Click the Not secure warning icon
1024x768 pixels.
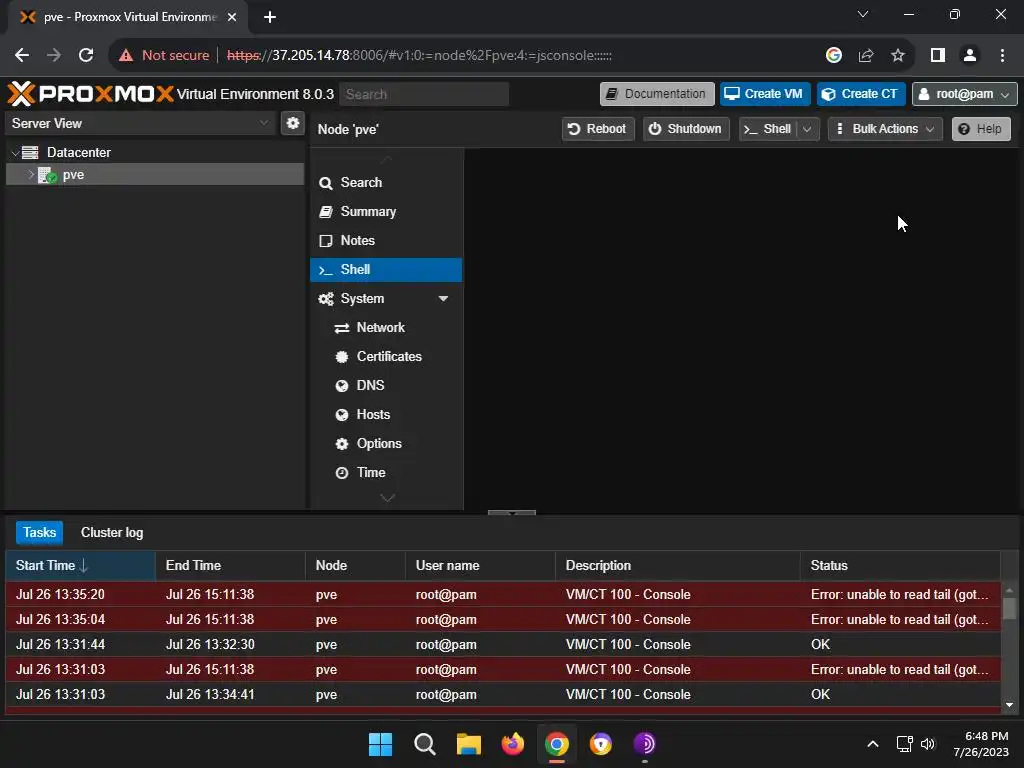[126, 56]
